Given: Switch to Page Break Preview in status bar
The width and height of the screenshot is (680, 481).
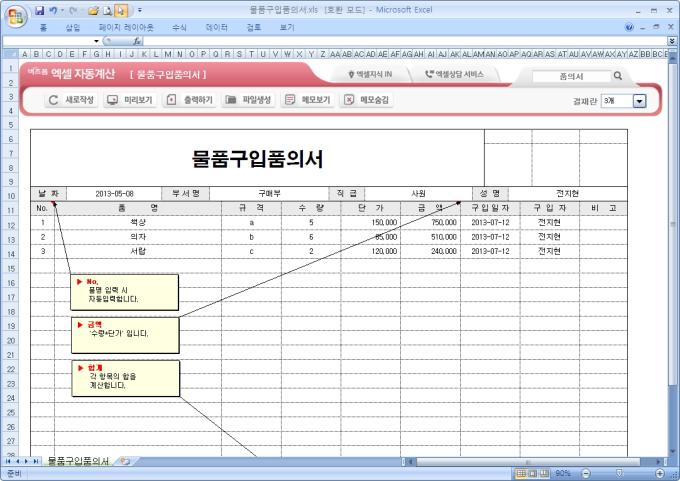Looking at the screenshot, I should tap(544, 473).
